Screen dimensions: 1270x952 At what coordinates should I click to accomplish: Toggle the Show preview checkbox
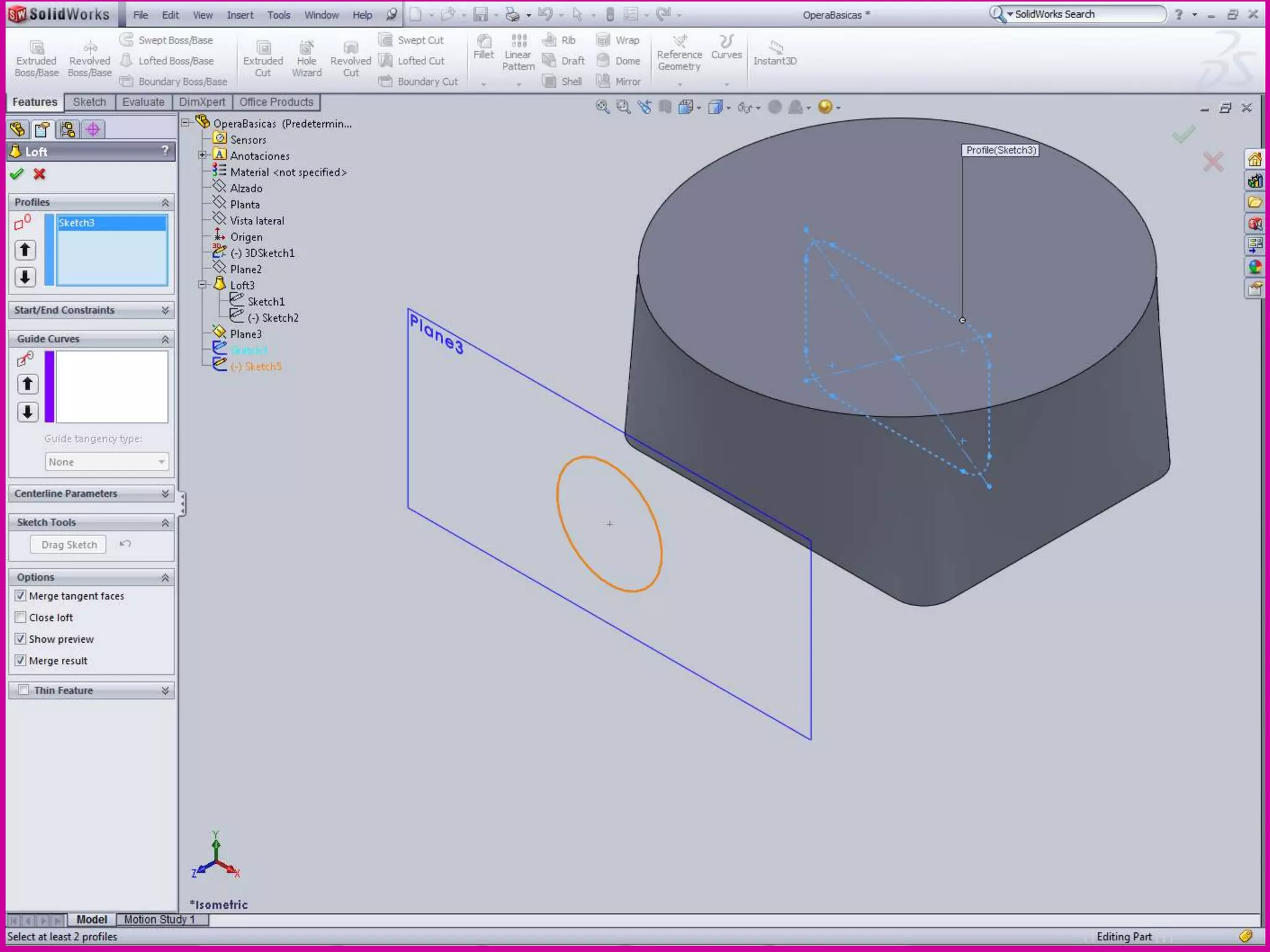pos(21,639)
